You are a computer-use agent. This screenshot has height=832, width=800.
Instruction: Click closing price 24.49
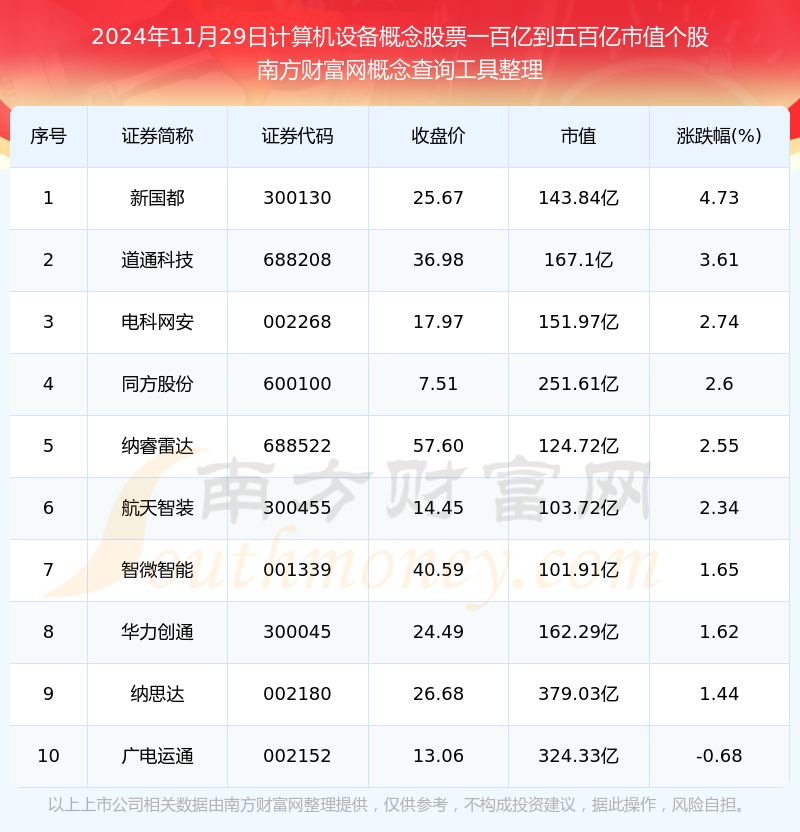point(438,632)
